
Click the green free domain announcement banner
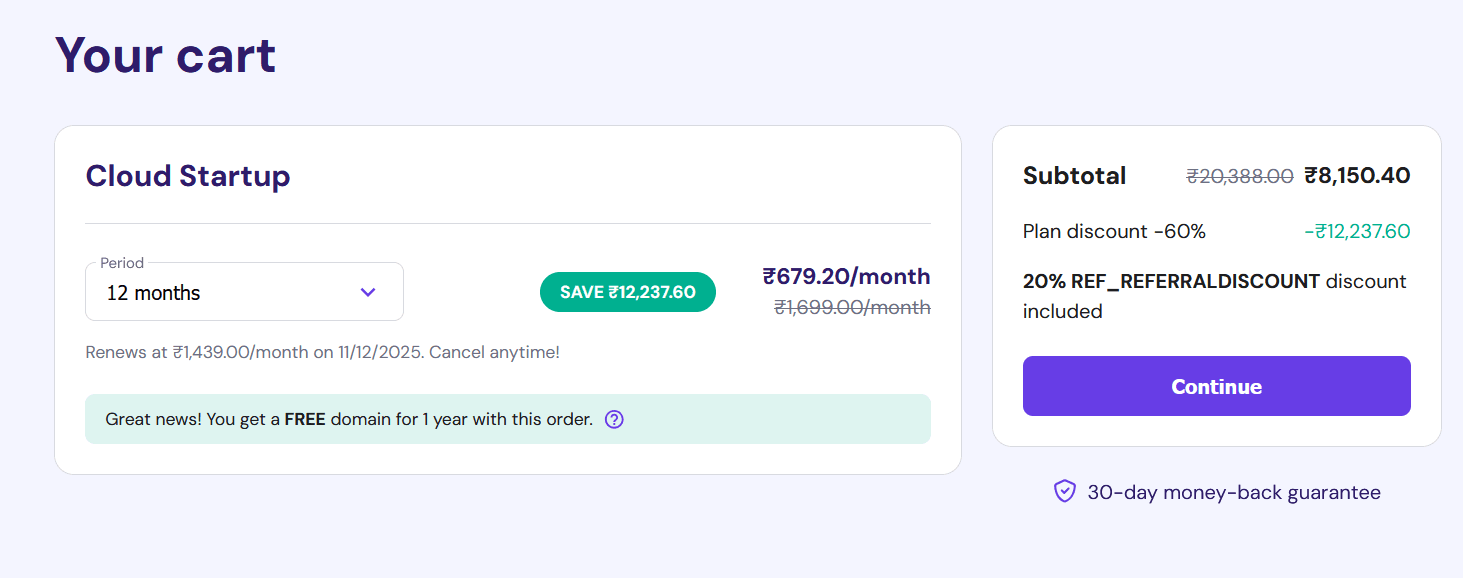coord(508,419)
